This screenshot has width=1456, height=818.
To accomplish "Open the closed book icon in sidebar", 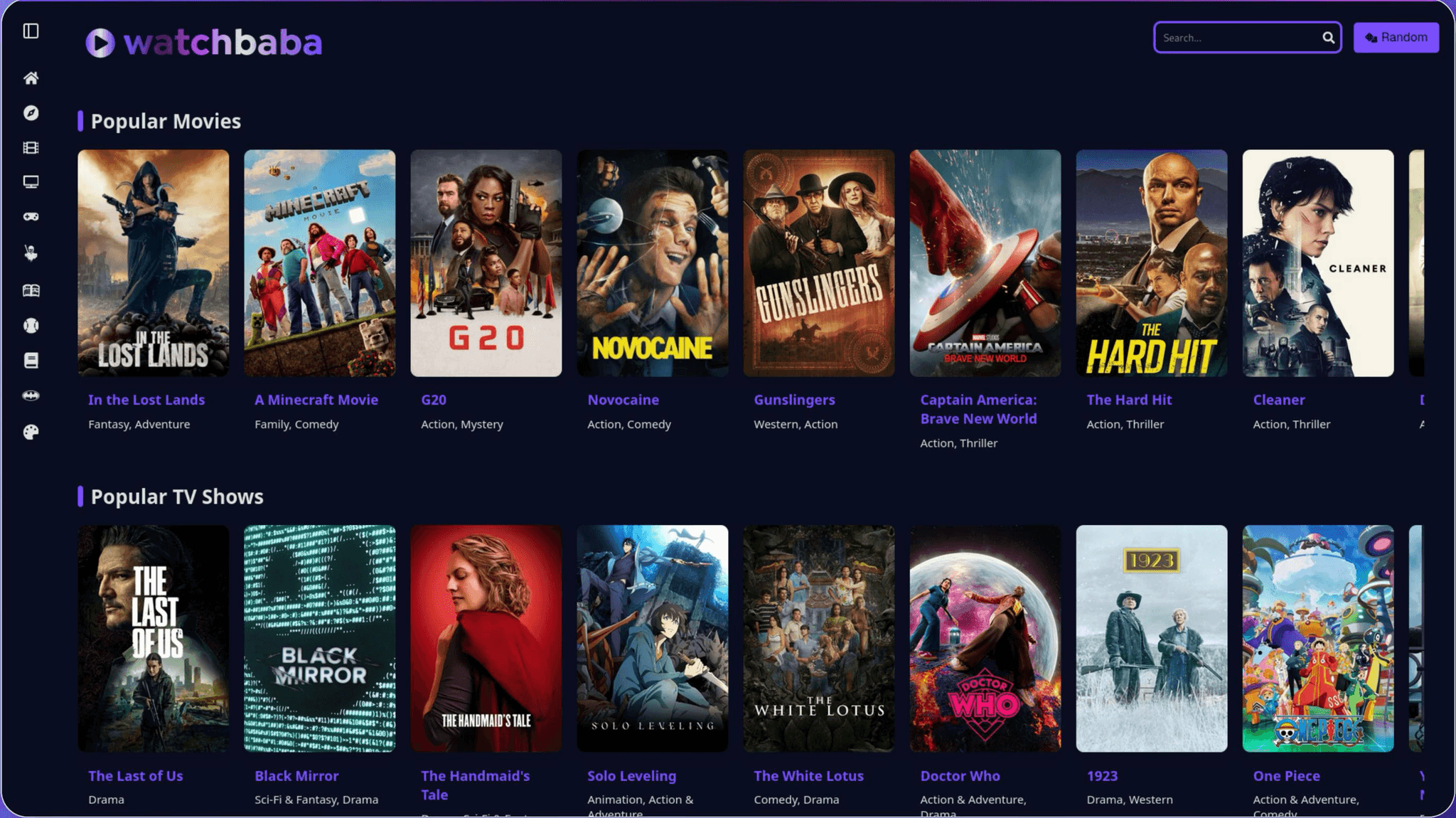I will coord(31,361).
